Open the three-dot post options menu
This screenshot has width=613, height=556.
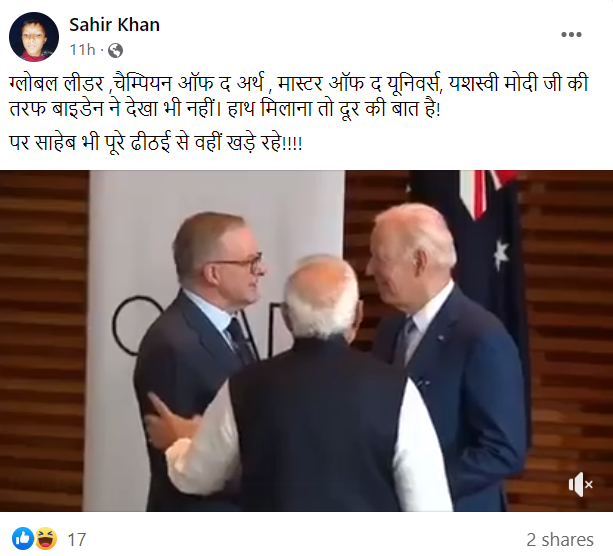click(571, 35)
